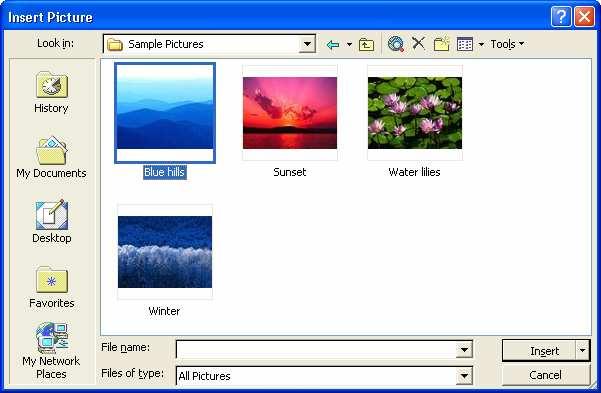Go up one folder level

[366, 44]
